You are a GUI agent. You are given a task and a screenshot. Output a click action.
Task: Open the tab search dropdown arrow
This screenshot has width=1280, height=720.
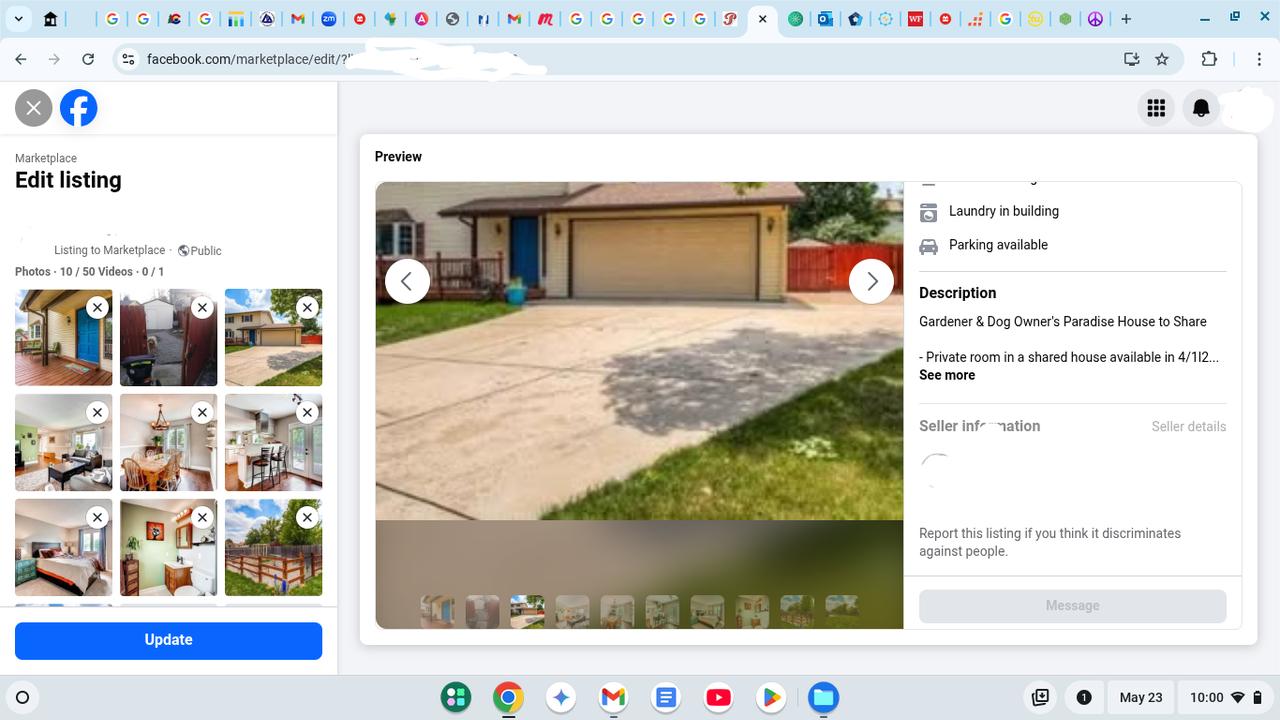(x=18, y=19)
